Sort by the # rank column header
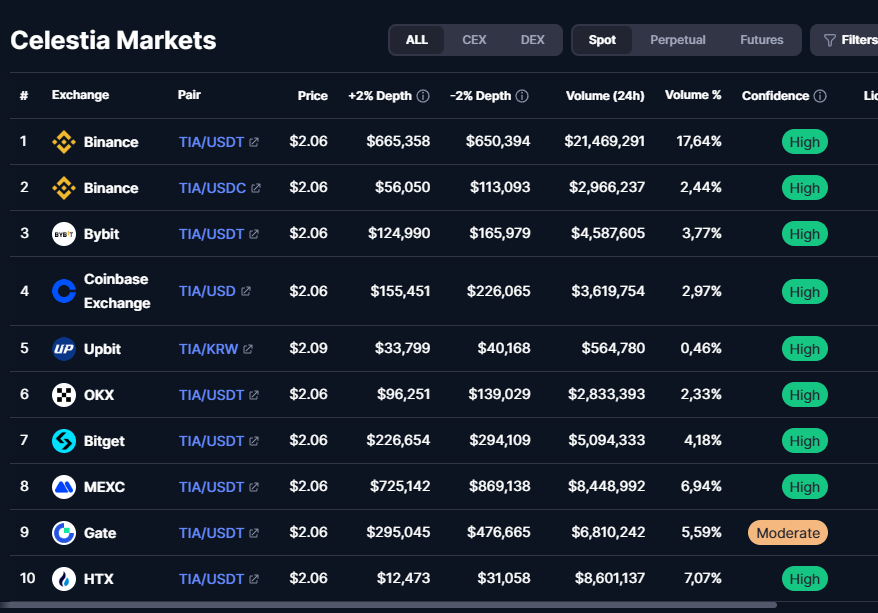Image resolution: width=878 pixels, height=613 pixels. tap(24, 95)
